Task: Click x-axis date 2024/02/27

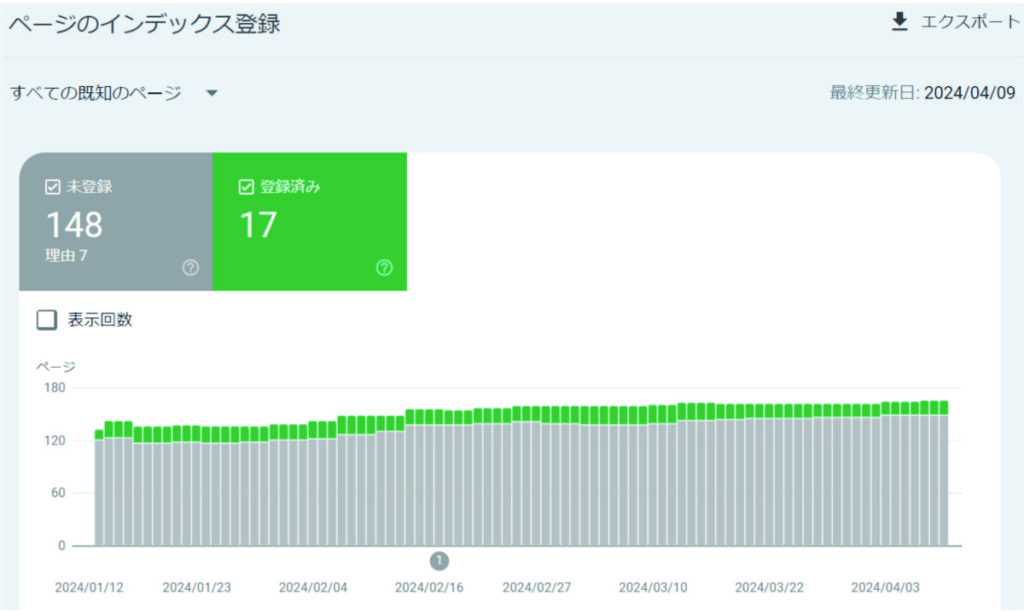Action: (x=536, y=587)
